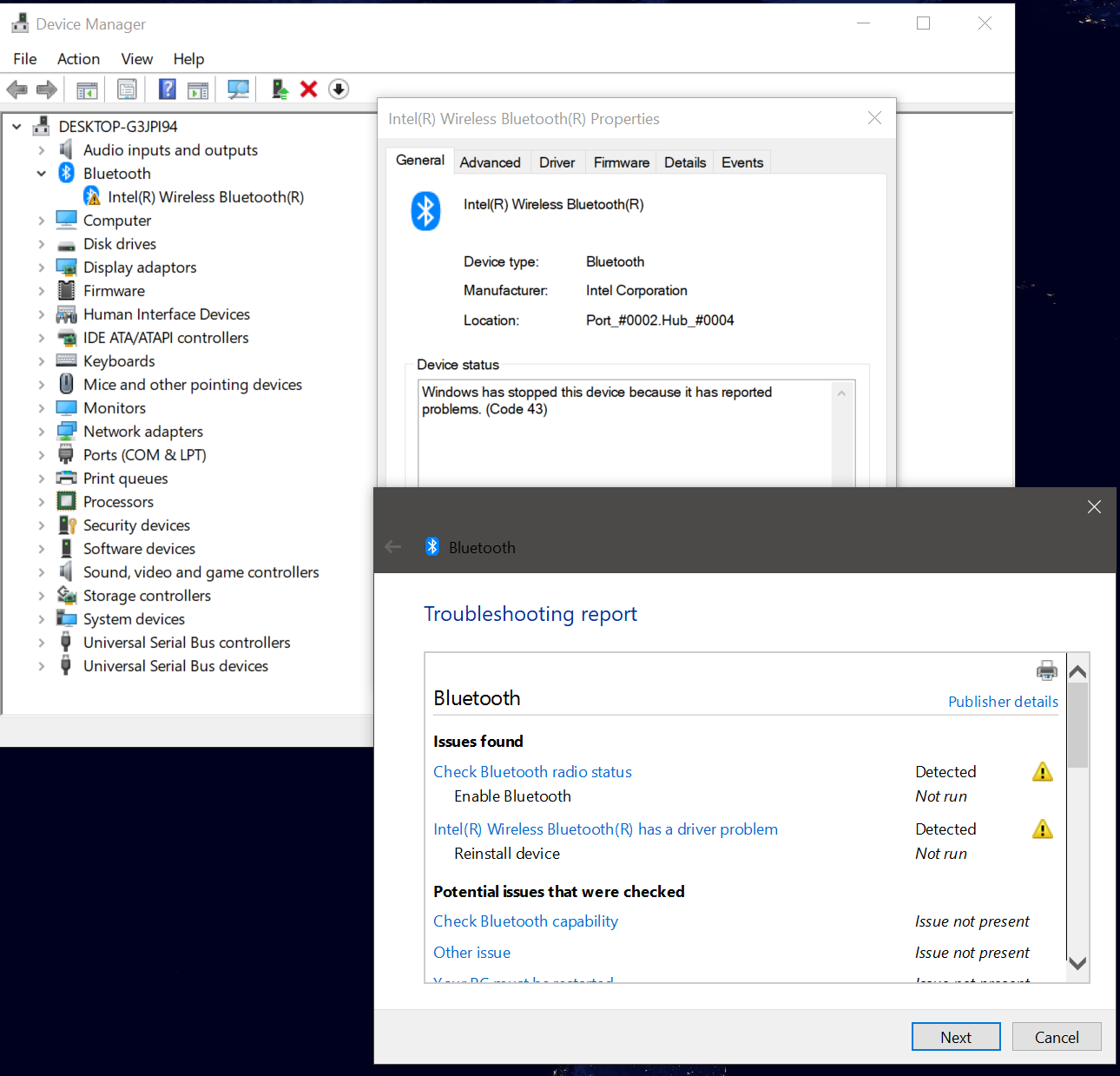Switch to the Events tab in Properties

click(742, 162)
